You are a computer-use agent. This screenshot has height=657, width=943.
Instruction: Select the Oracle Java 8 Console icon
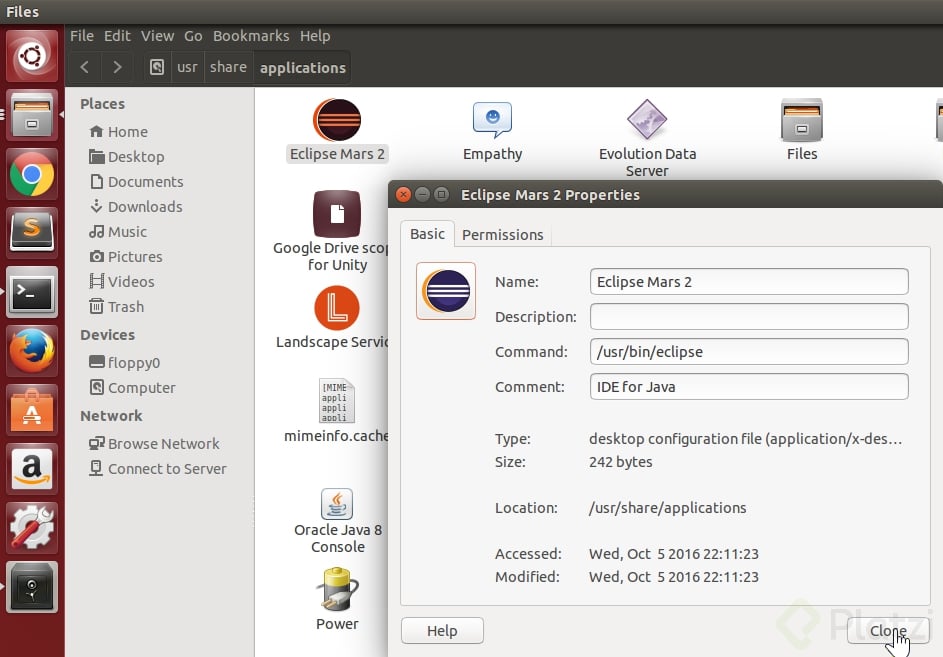337,521
